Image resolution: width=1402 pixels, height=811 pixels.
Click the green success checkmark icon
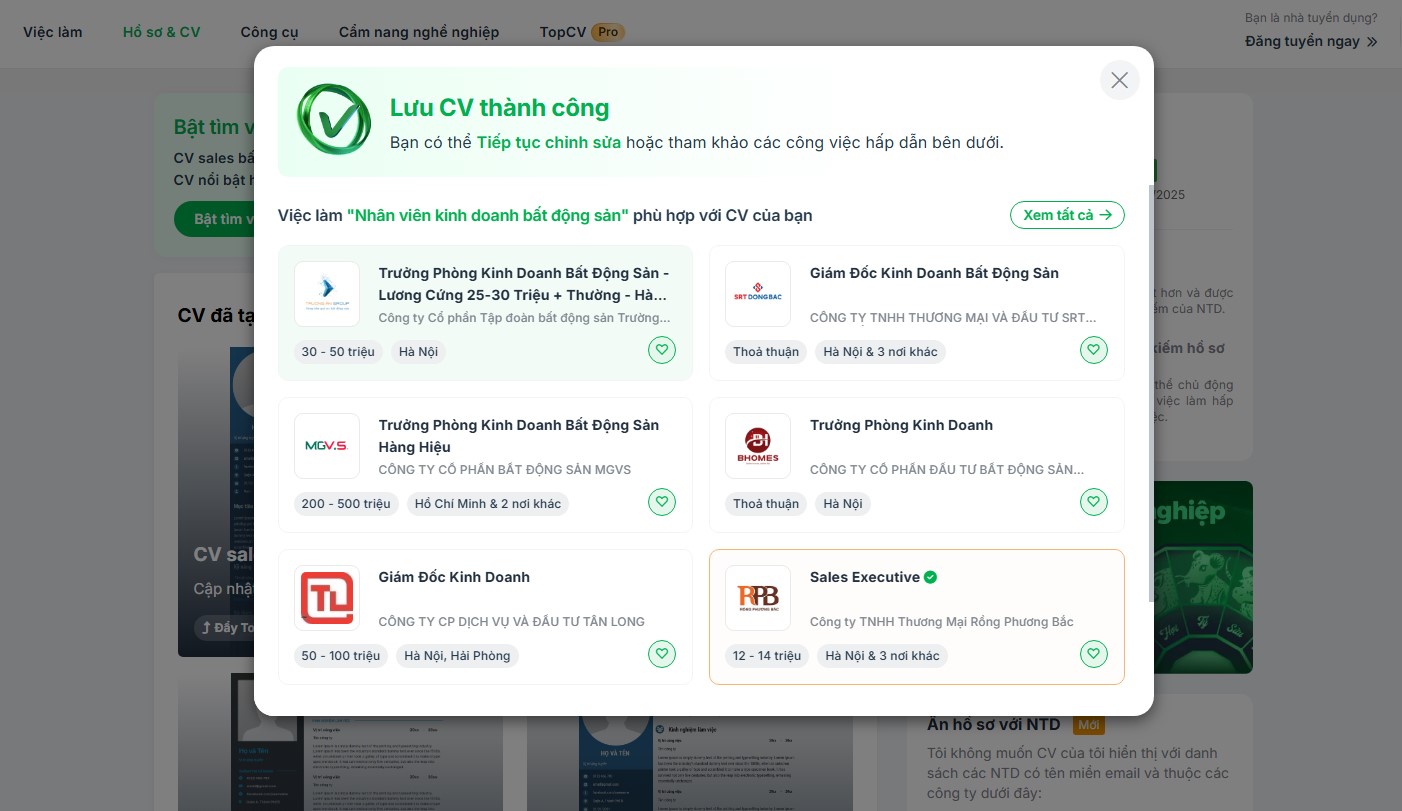pyautogui.click(x=334, y=119)
